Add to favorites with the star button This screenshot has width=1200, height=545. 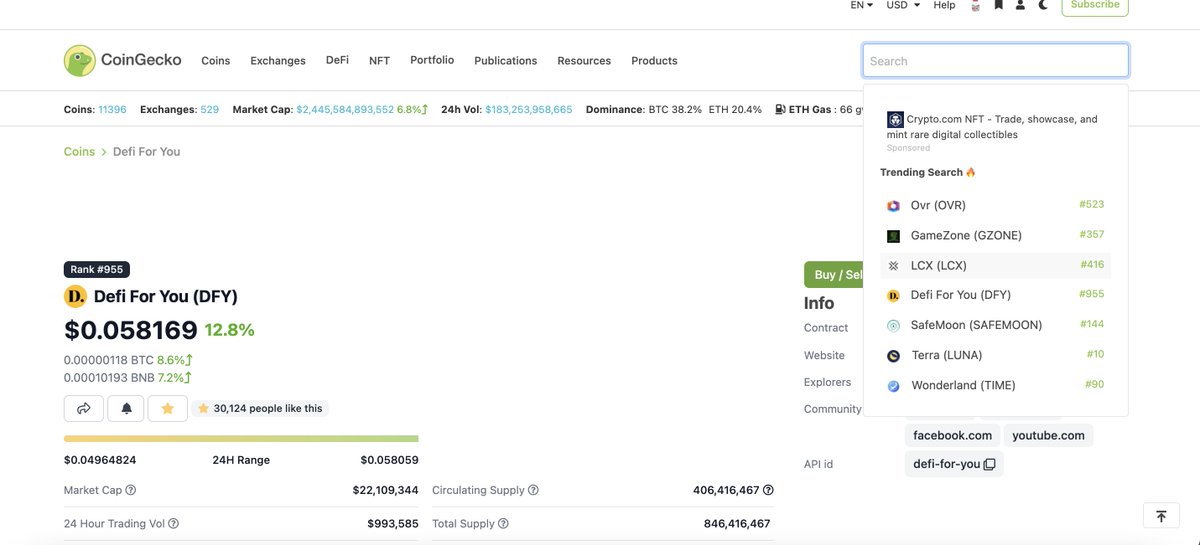pos(167,408)
